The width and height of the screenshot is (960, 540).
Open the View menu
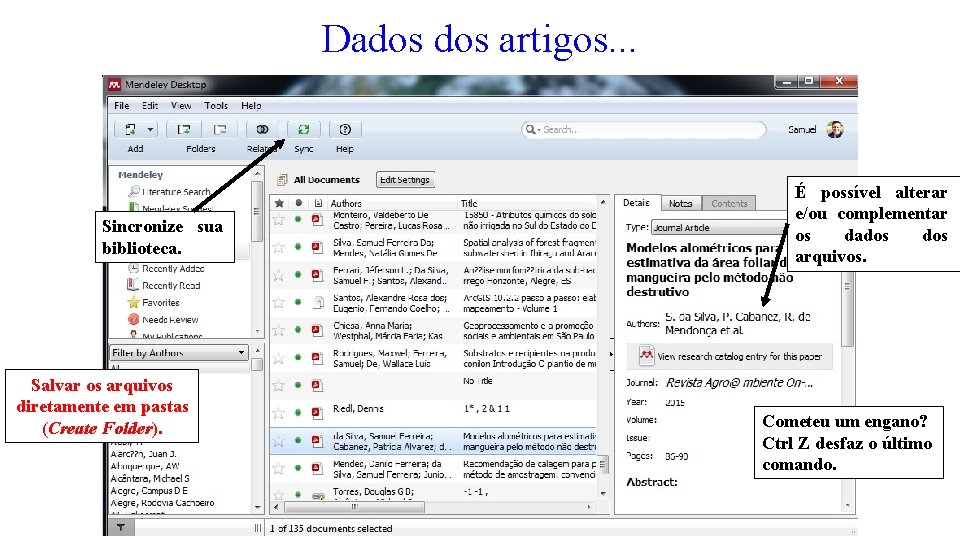(x=181, y=105)
